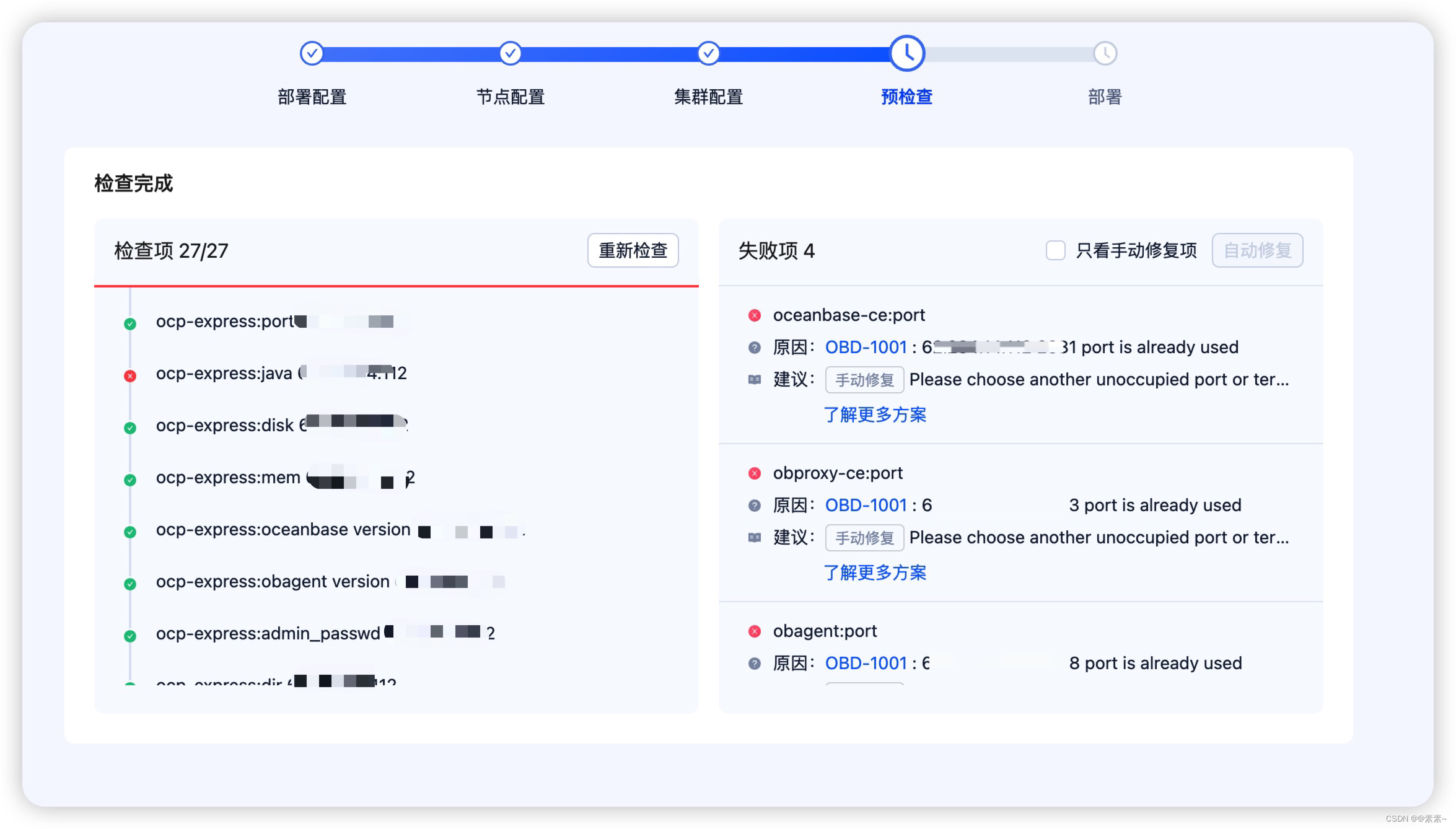Click the 预检查 clock step icon
The height and width of the screenshot is (829, 1456).
(x=907, y=53)
